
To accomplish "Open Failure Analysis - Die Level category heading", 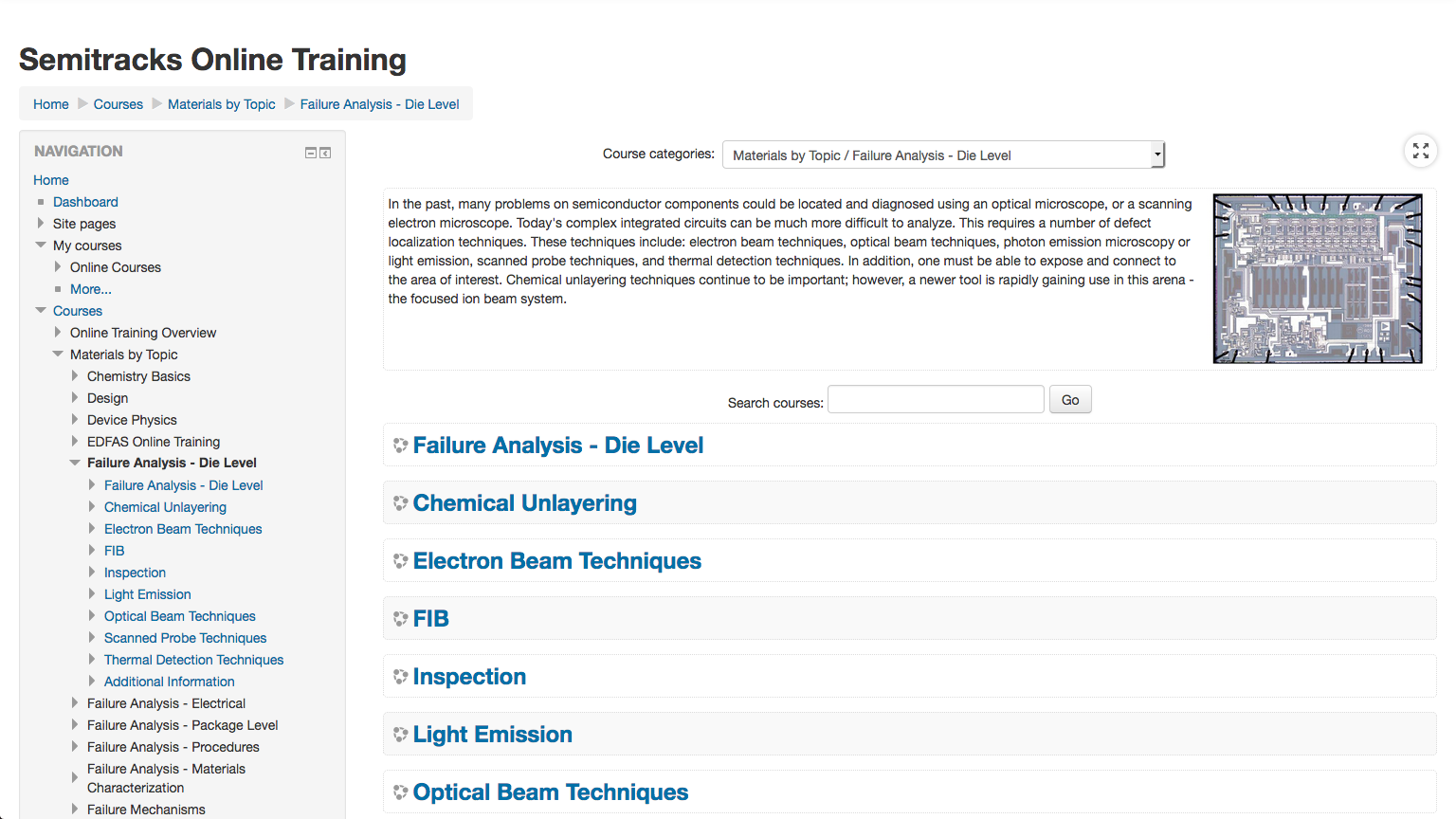I will pyautogui.click(x=558, y=446).
